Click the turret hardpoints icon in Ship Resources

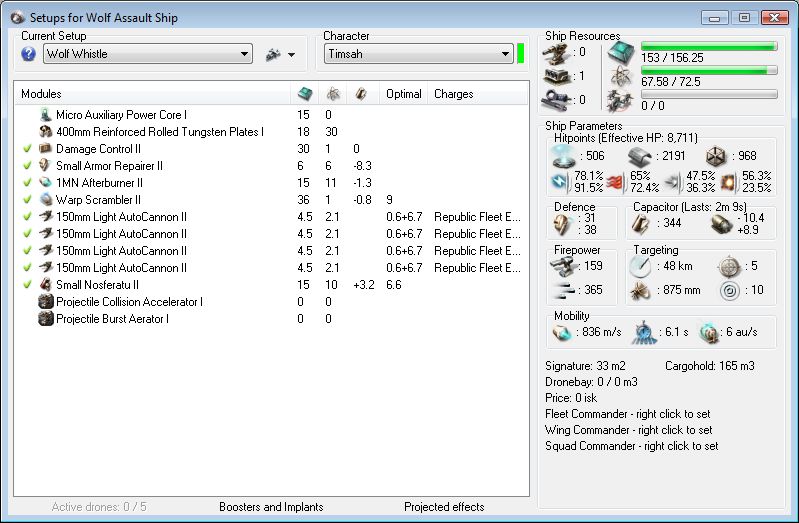pos(556,53)
